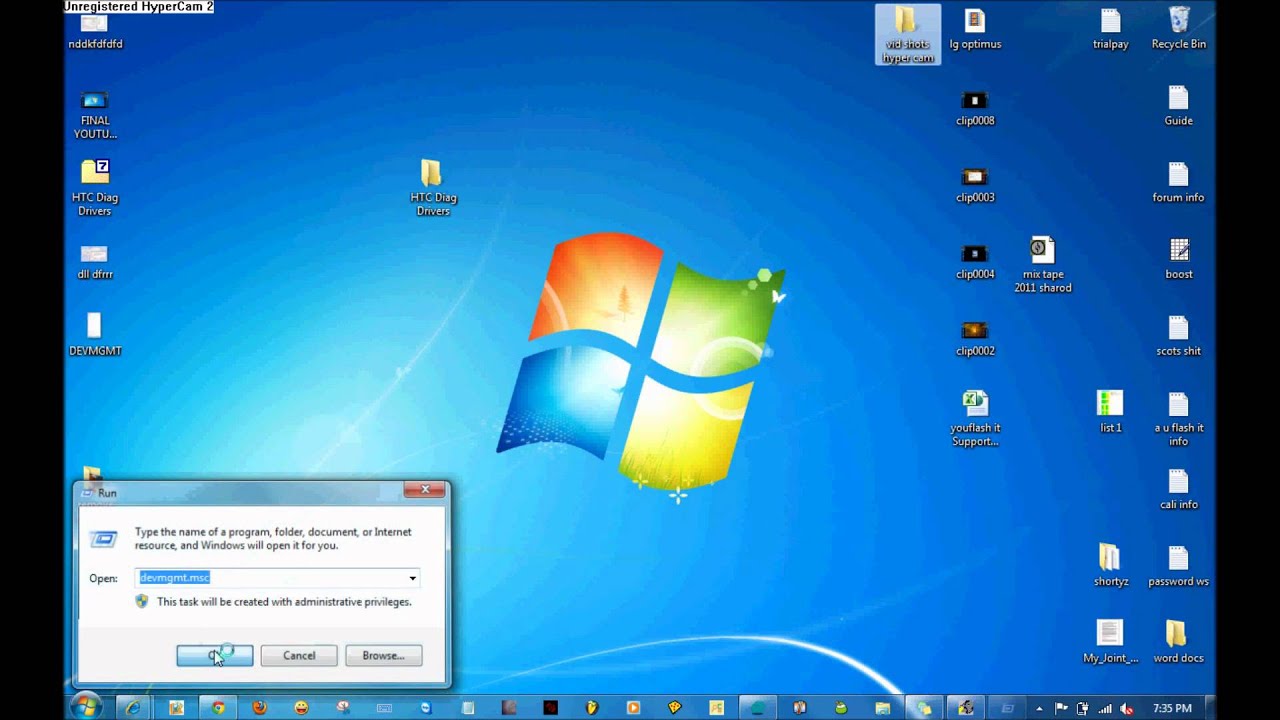Select the 'My_Joint_' document icon
The height and width of the screenshot is (720, 1280).
tap(1110, 642)
